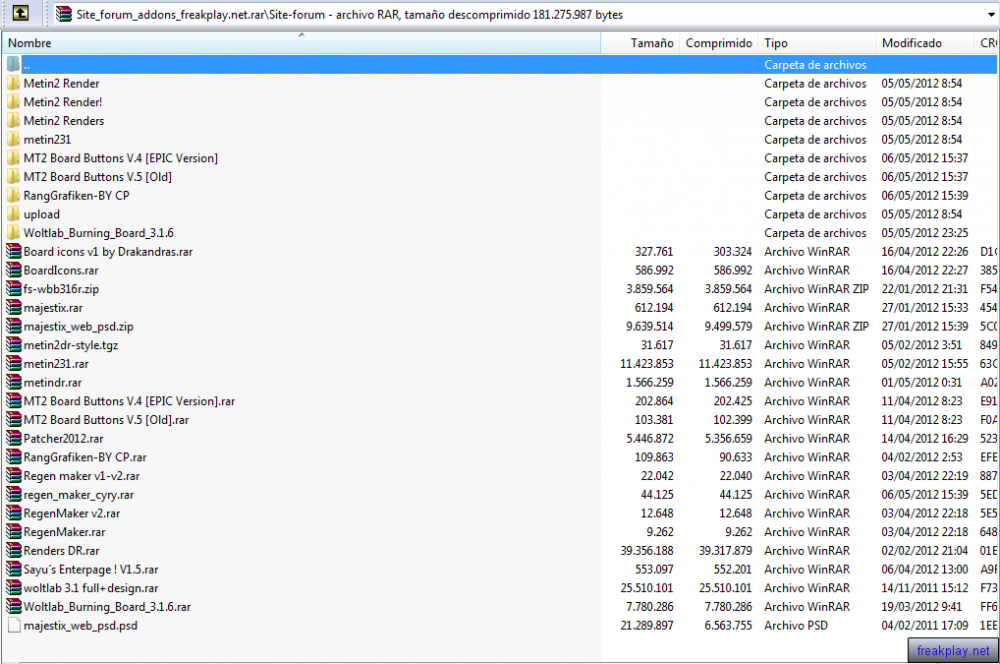Screen dimensions: 1000x664
Task: Click the freakplay.net watermark link
Action: click(x=953, y=651)
